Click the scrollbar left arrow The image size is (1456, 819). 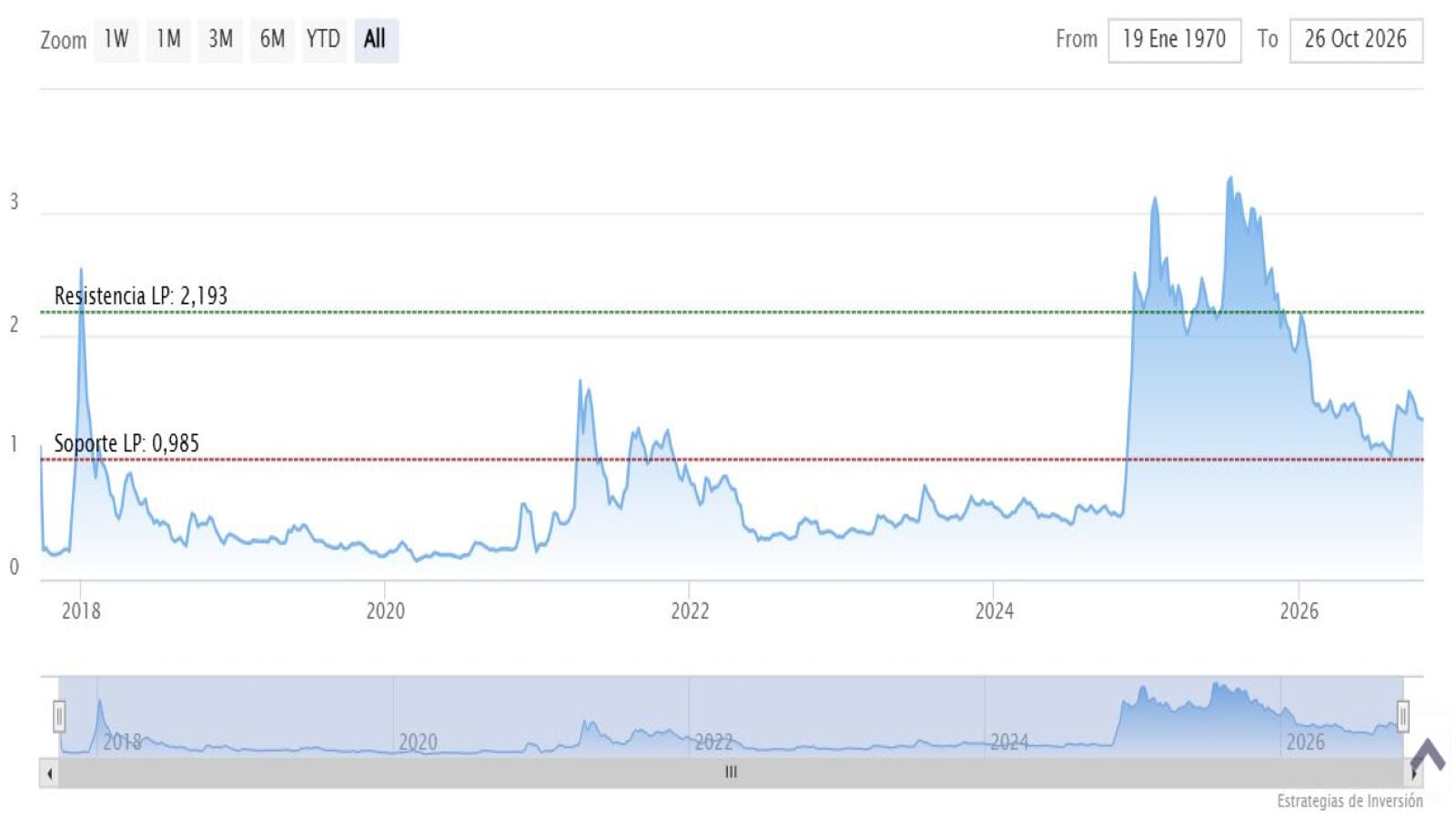coord(49,773)
